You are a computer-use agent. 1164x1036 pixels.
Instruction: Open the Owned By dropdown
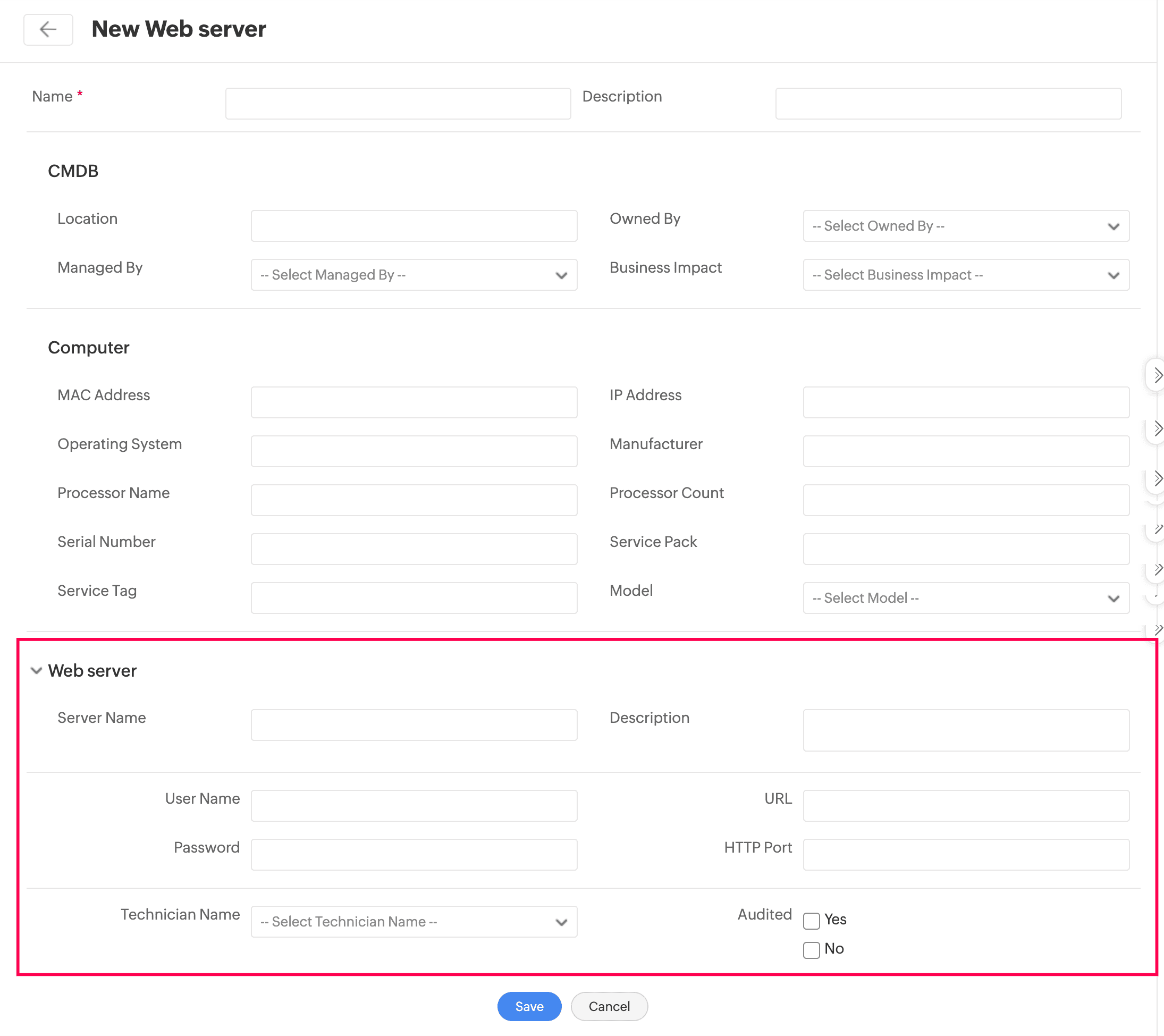click(x=965, y=226)
